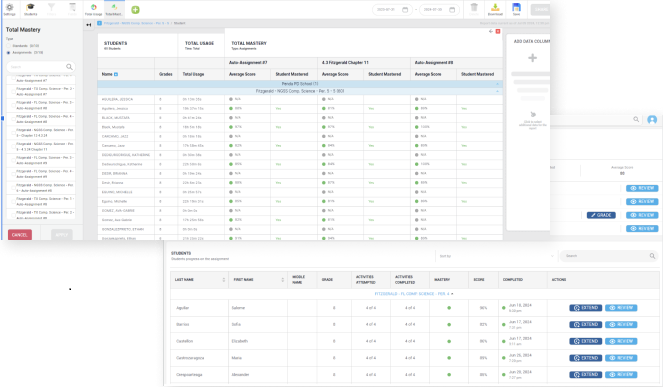Select the Total Mastery column tab
The image size is (663, 387).
114,9
